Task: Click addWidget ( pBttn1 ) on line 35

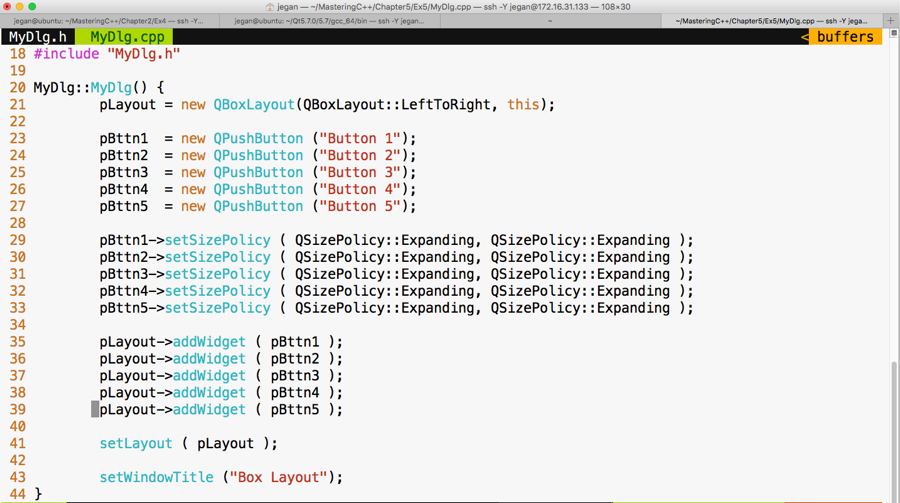Action: tap(254, 342)
